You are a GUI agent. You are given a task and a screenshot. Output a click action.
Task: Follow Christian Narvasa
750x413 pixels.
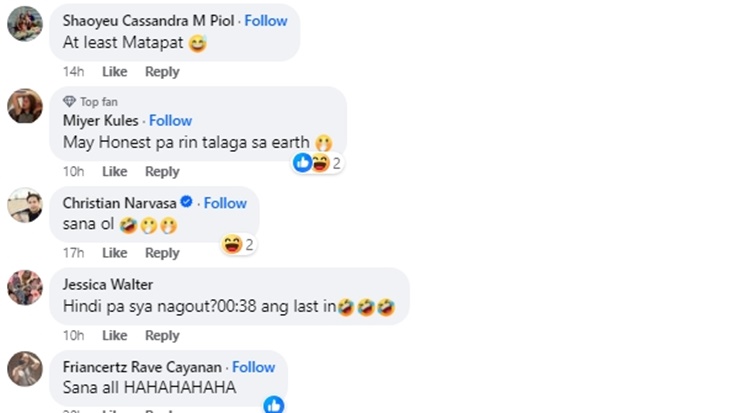(225, 203)
